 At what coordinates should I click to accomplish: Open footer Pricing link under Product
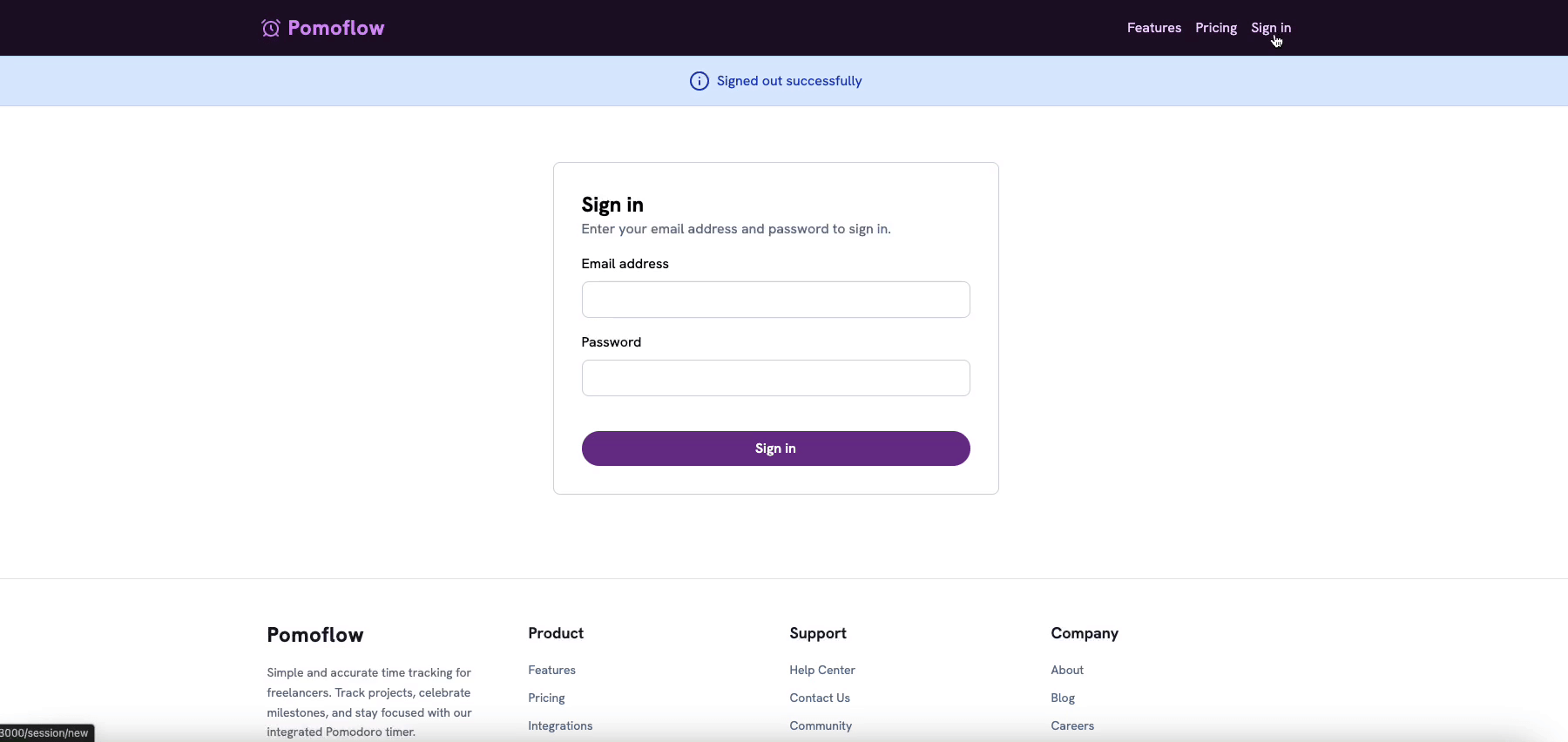coord(546,698)
